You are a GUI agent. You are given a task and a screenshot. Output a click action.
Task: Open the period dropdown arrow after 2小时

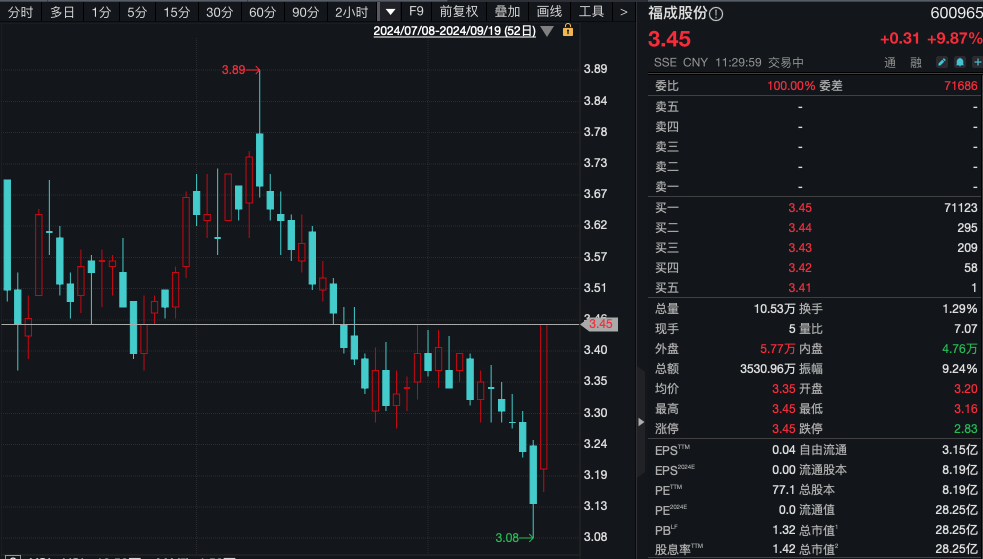point(390,12)
